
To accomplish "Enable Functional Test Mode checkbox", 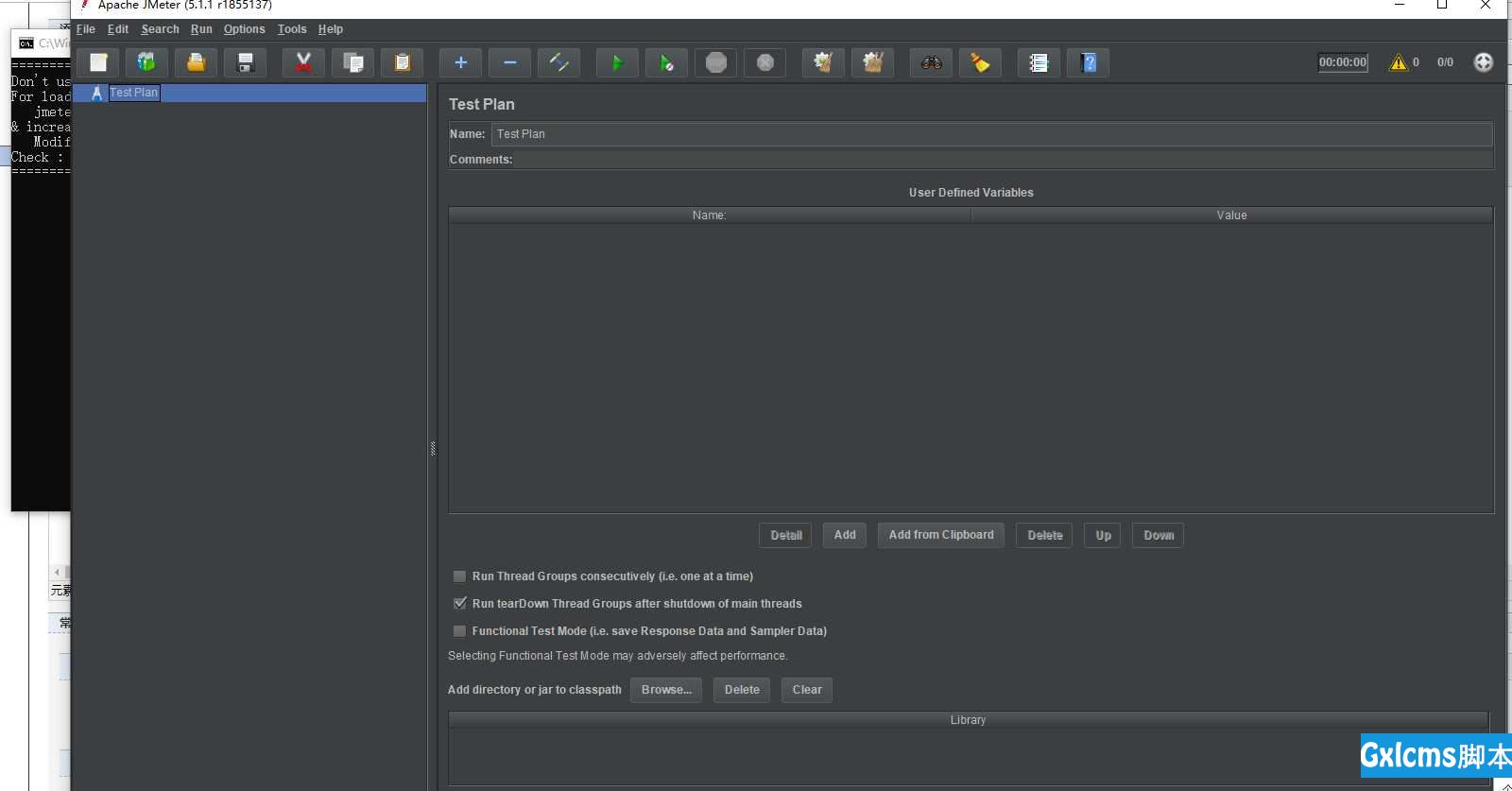I will pyautogui.click(x=459, y=631).
